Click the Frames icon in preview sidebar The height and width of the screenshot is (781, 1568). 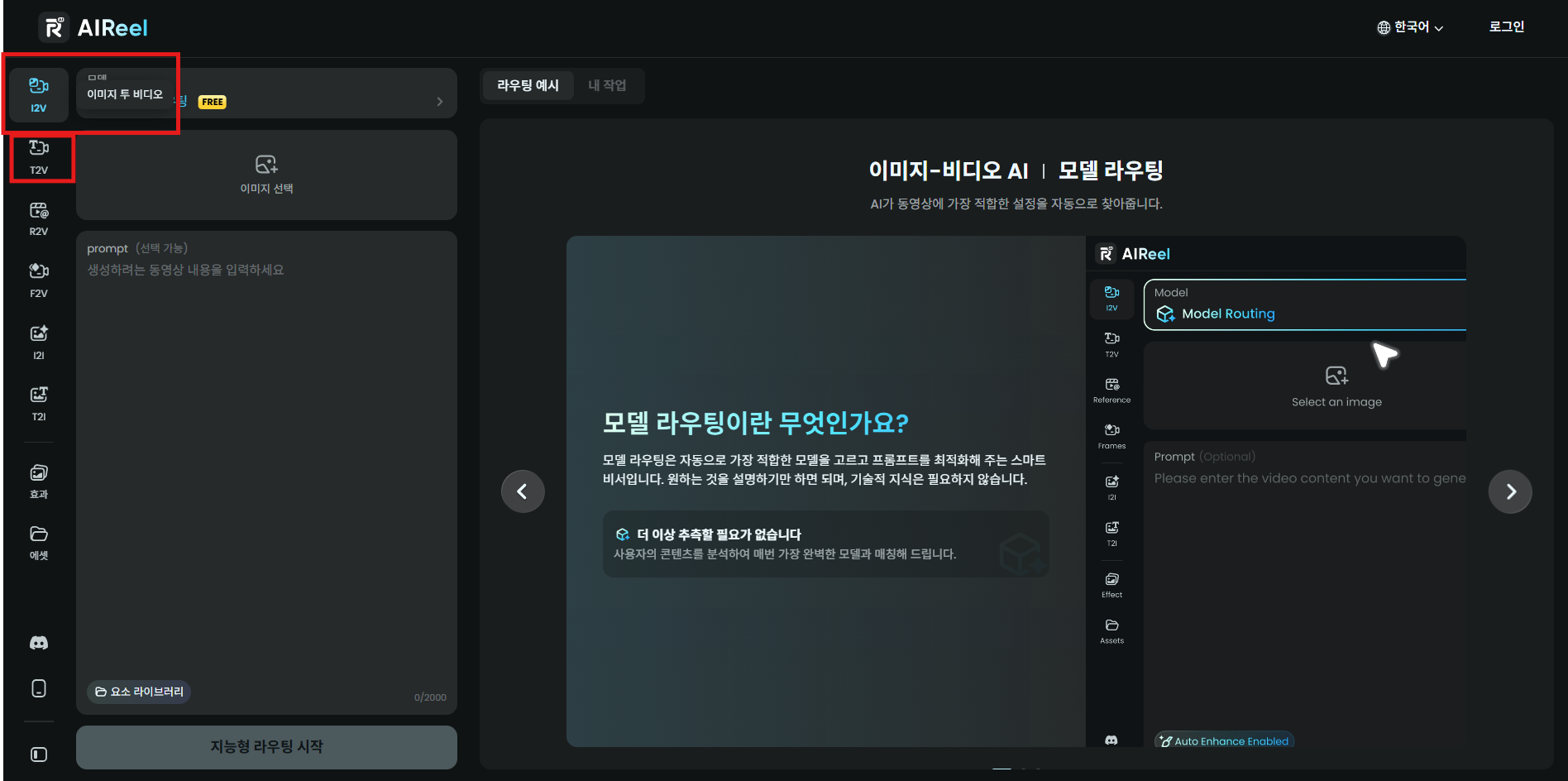coord(1111,437)
